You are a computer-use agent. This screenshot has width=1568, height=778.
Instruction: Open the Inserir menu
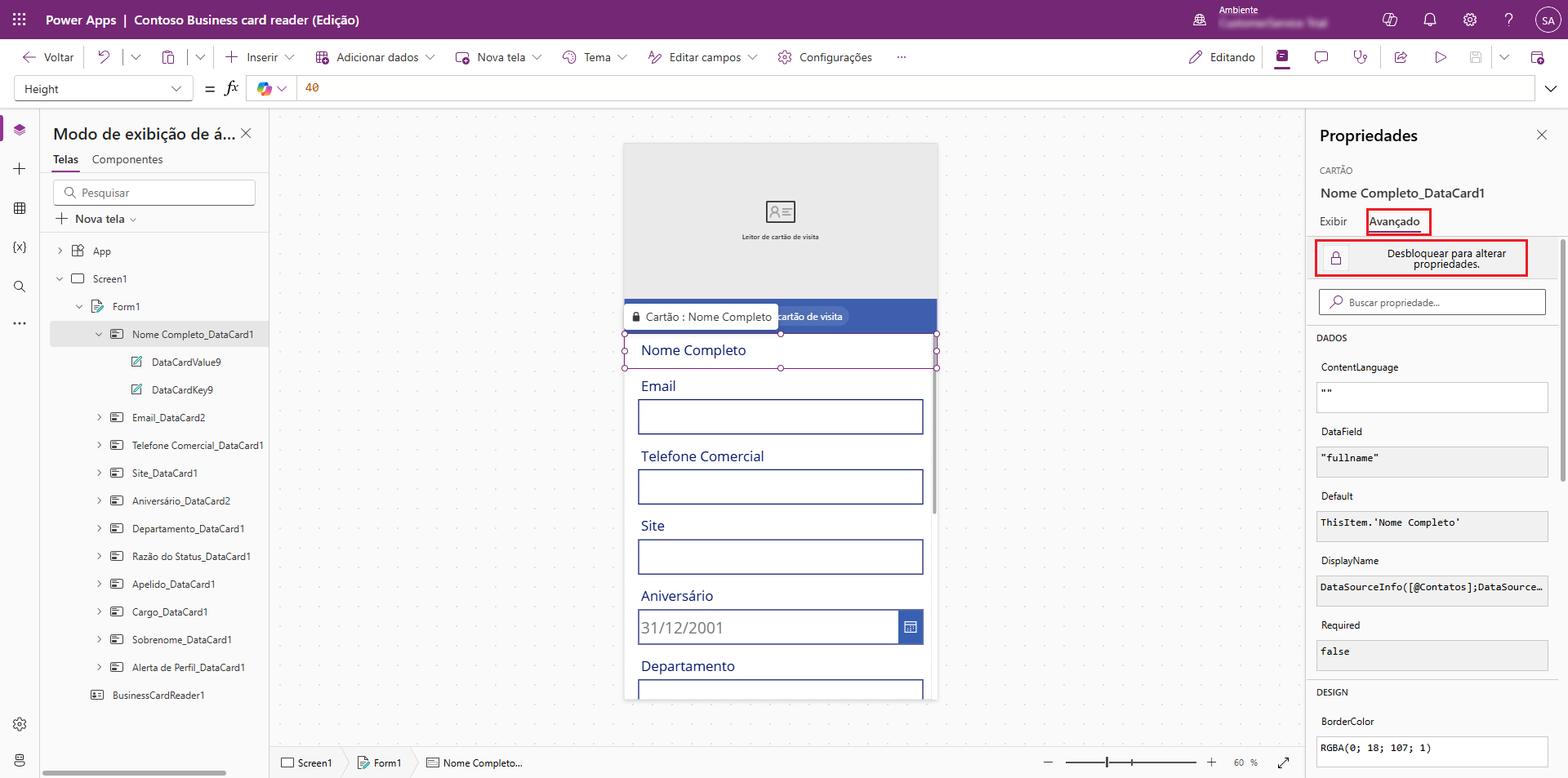point(260,57)
